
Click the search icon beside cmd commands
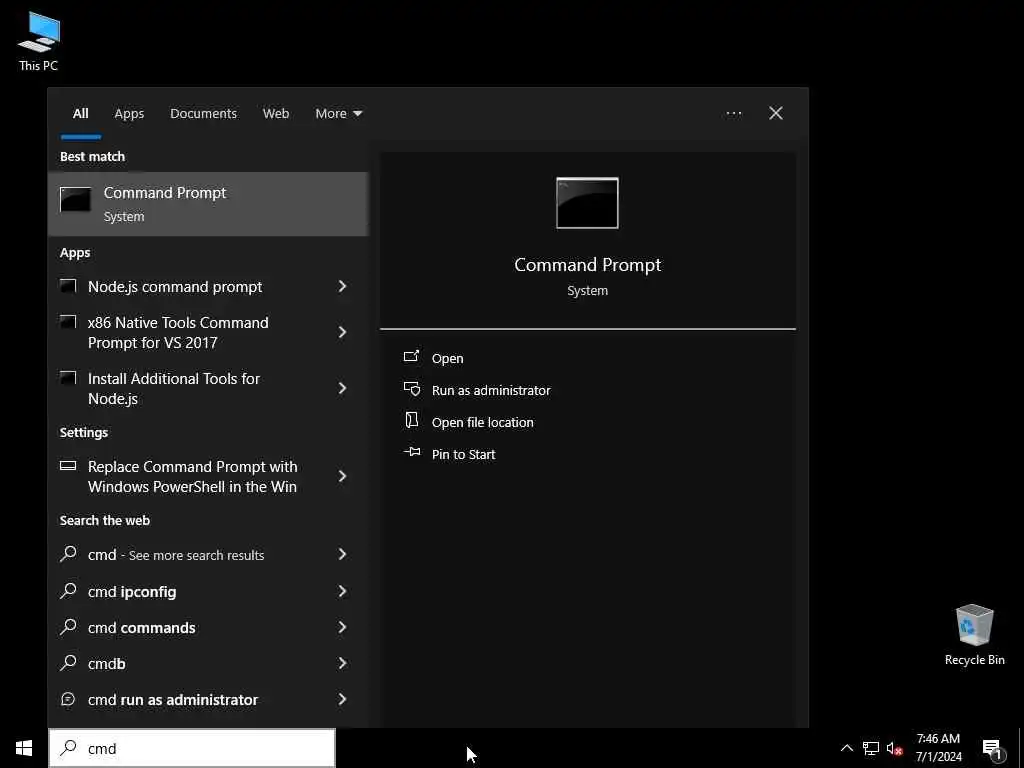coord(68,626)
